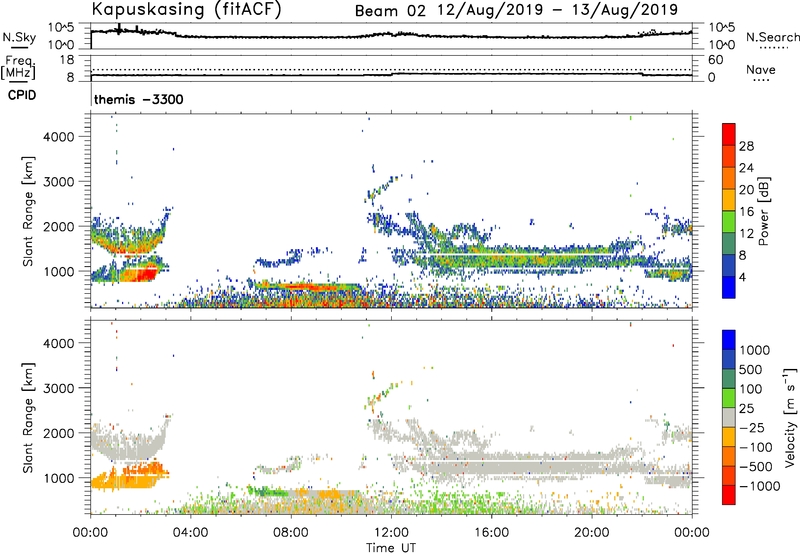Click the power panel 'Slant Range [km]' label
The height and width of the screenshot is (554, 800).
click(28, 211)
